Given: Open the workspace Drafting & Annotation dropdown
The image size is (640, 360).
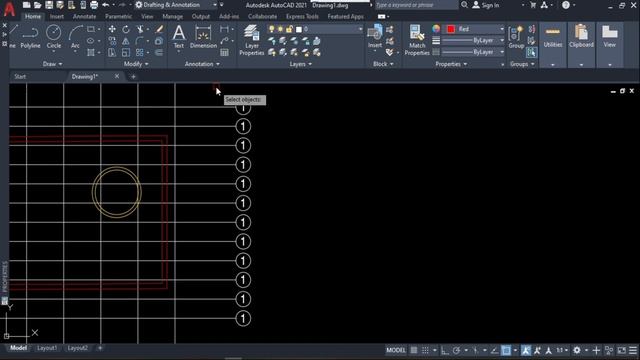Looking at the screenshot, I should tap(176, 5).
